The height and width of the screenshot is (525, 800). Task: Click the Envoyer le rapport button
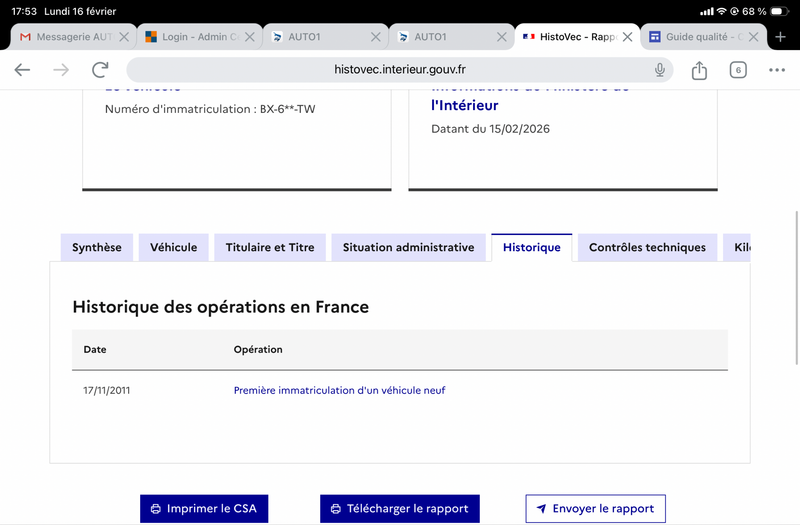[595, 509]
